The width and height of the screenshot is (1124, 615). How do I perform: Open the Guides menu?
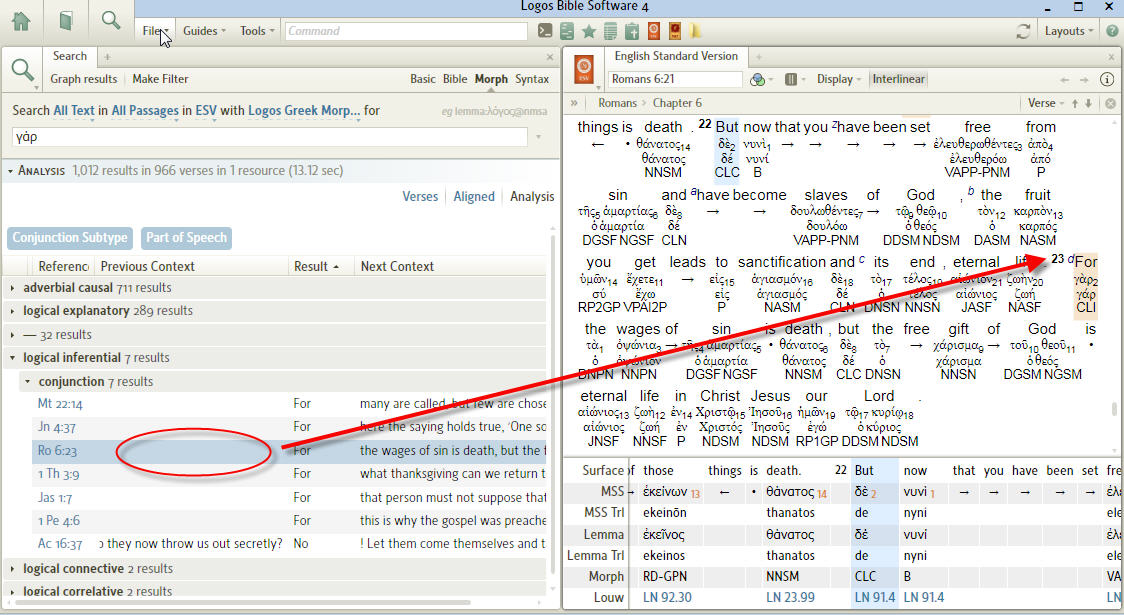pos(204,31)
